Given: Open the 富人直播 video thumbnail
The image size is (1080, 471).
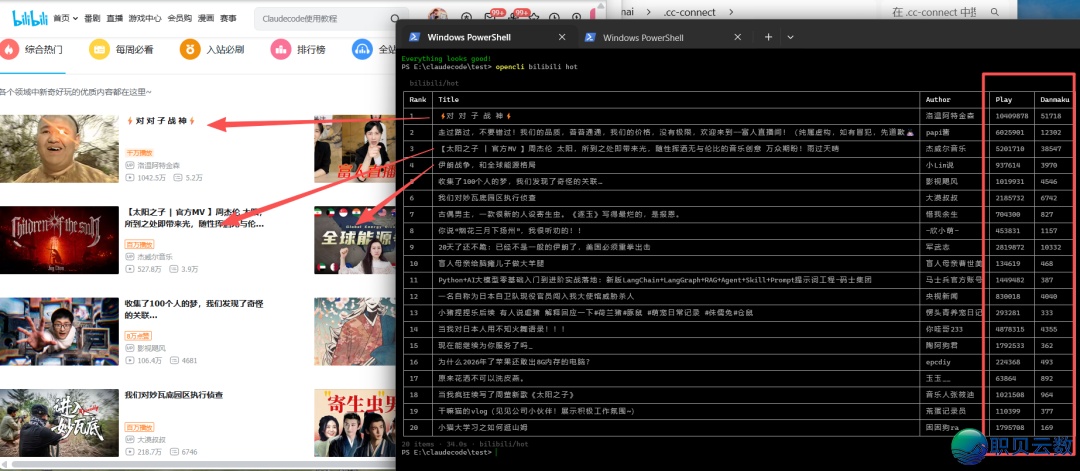Looking at the screenshot, I should 355,149.
